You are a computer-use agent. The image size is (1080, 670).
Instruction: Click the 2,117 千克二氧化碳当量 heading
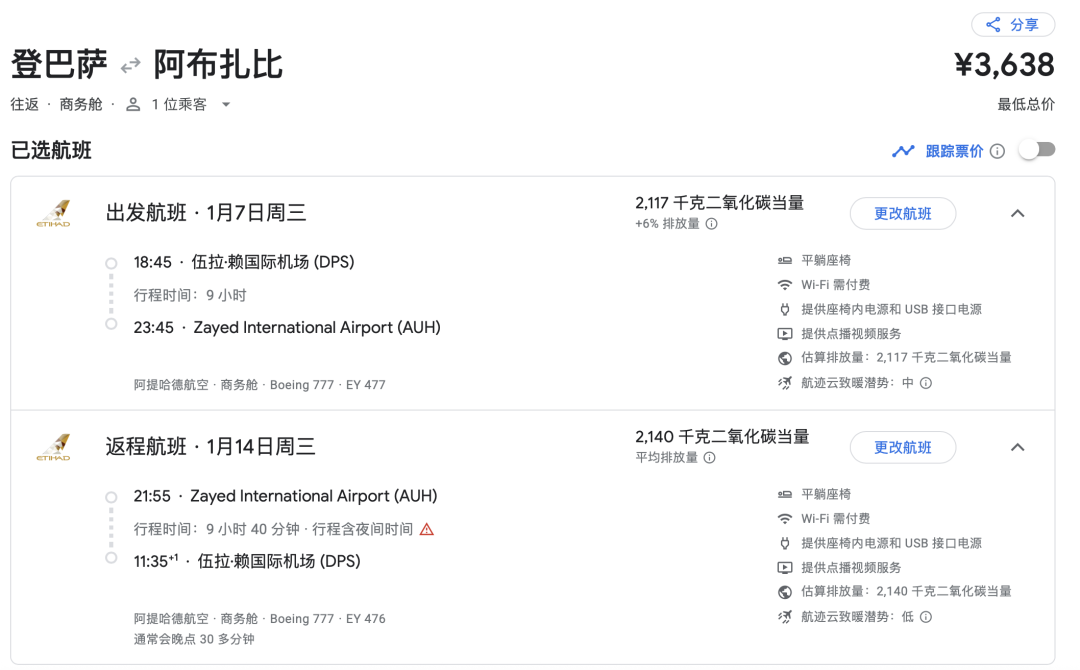720,203
